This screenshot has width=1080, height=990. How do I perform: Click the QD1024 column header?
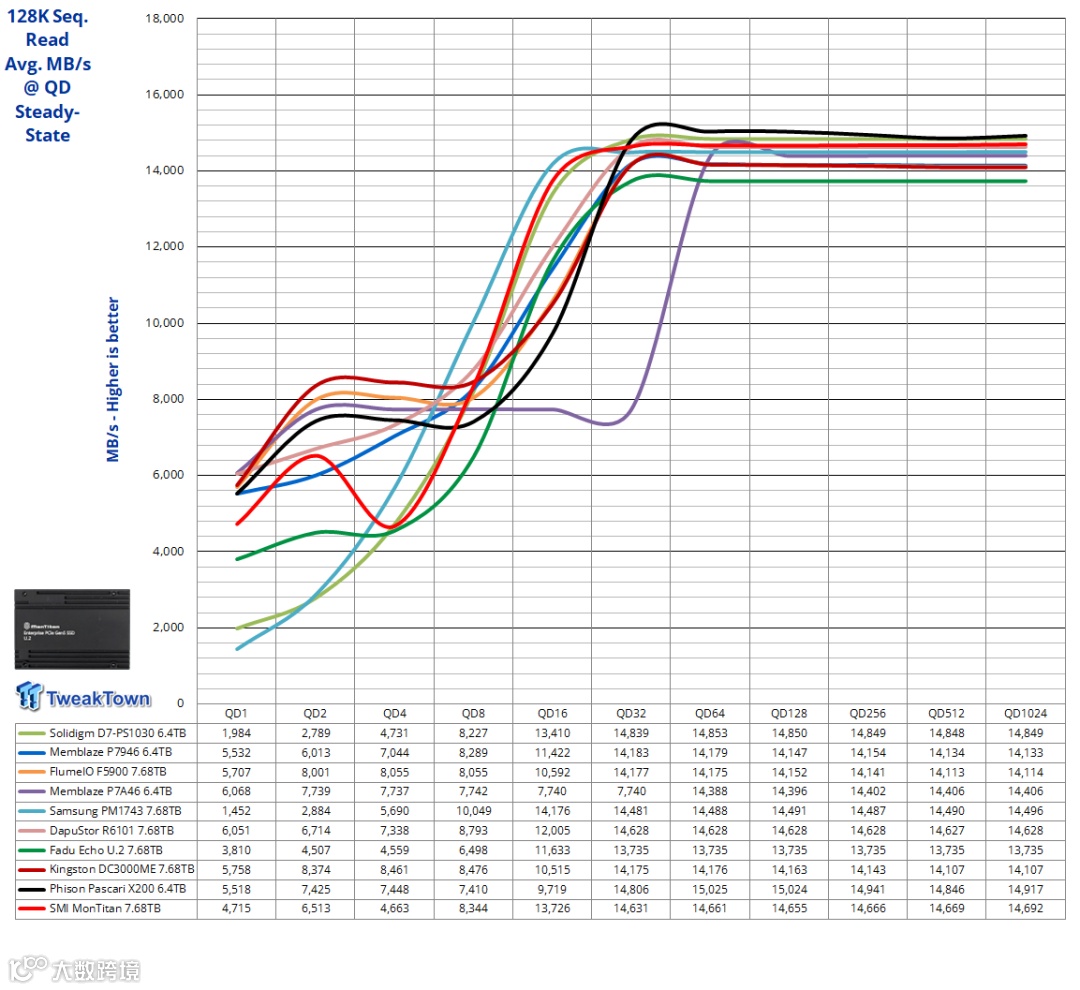[1025, 714]
